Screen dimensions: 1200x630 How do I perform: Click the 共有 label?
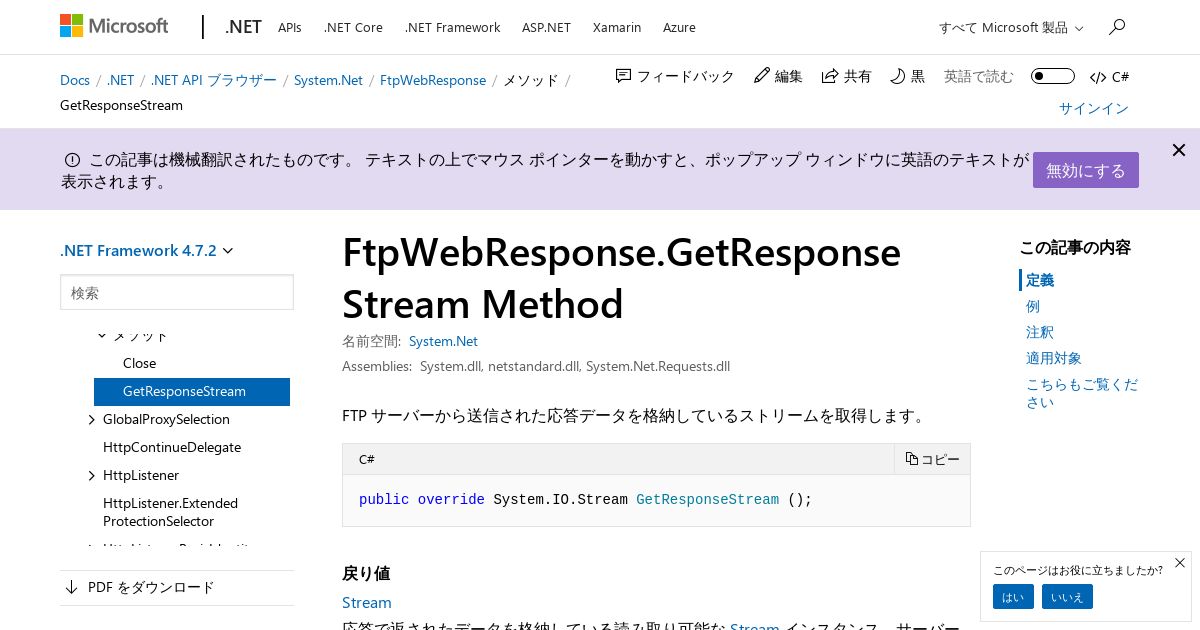[x=858, y=76]
